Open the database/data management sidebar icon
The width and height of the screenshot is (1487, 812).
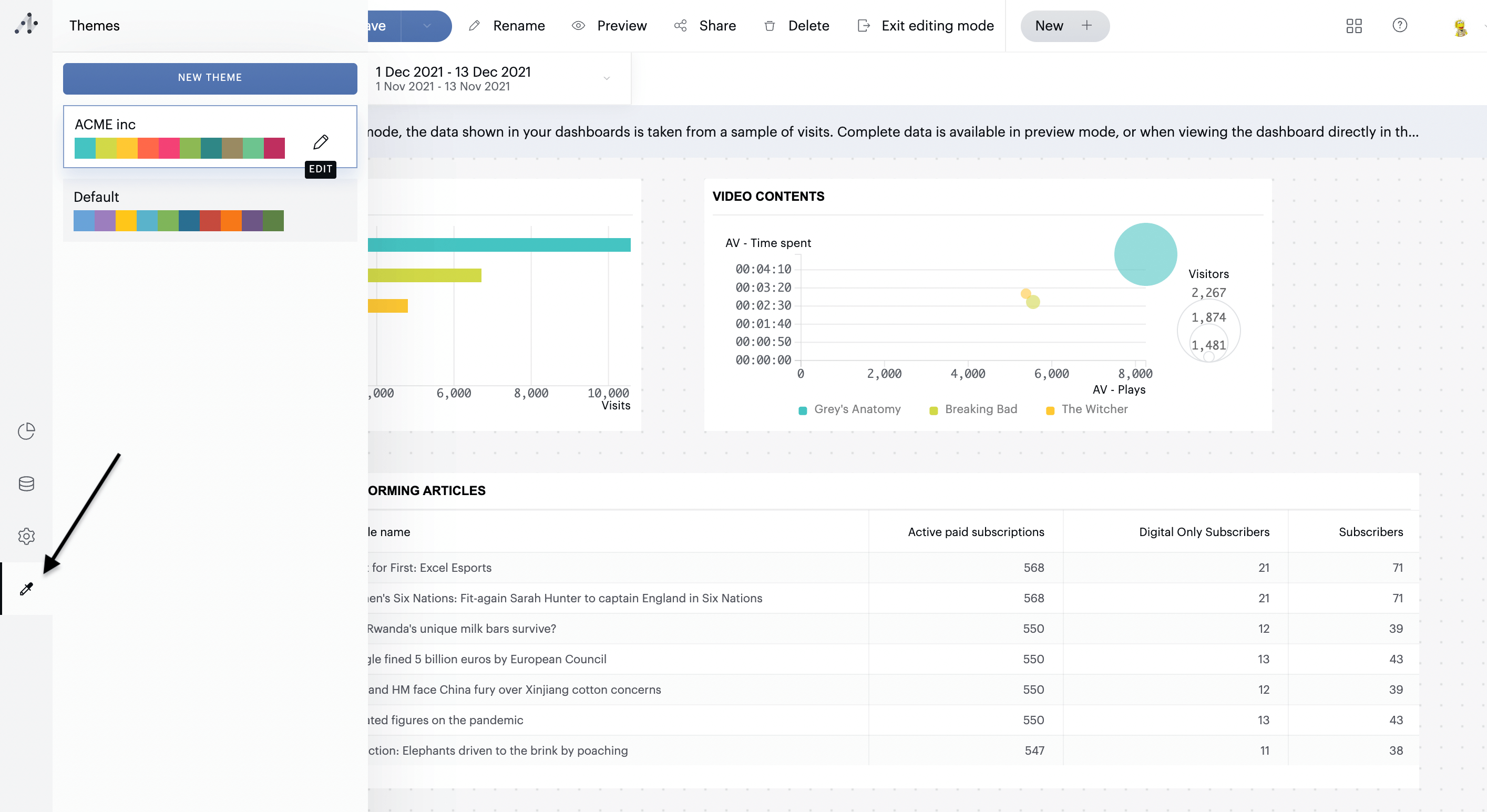[26, 484]
